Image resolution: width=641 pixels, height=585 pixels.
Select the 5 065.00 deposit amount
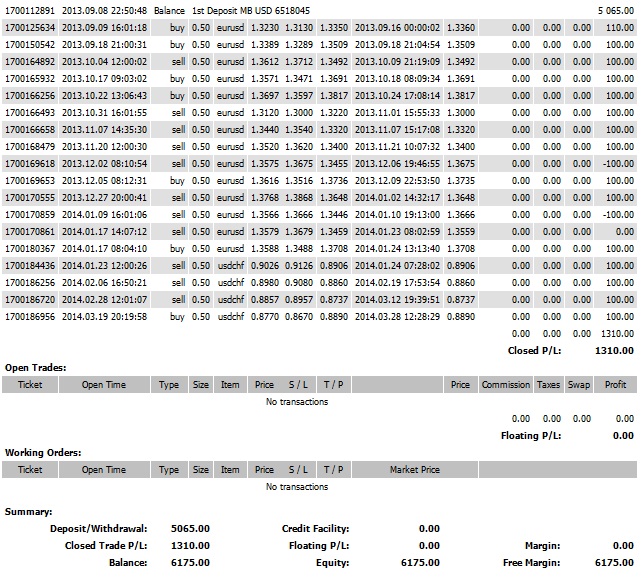pos(616,11)
